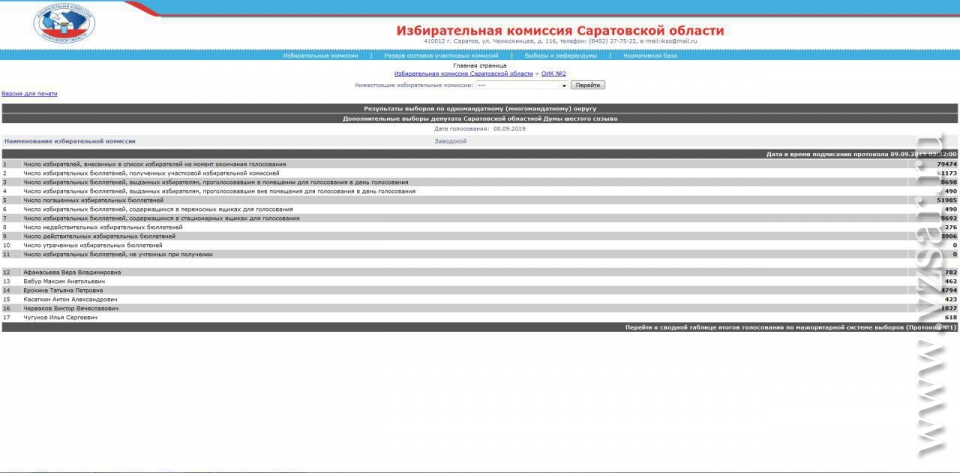Image resolution: width=960 pixels, height=473 pixels.
Task: Click the Saratov election commission logo
Action: pos(64,24)
